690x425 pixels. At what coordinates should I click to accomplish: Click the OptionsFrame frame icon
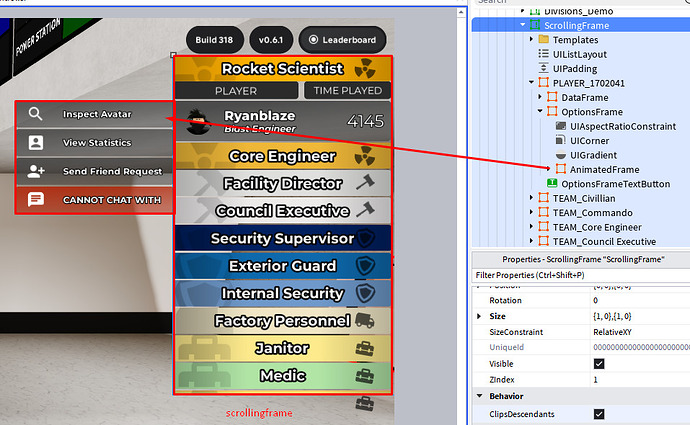pos(552,111)
